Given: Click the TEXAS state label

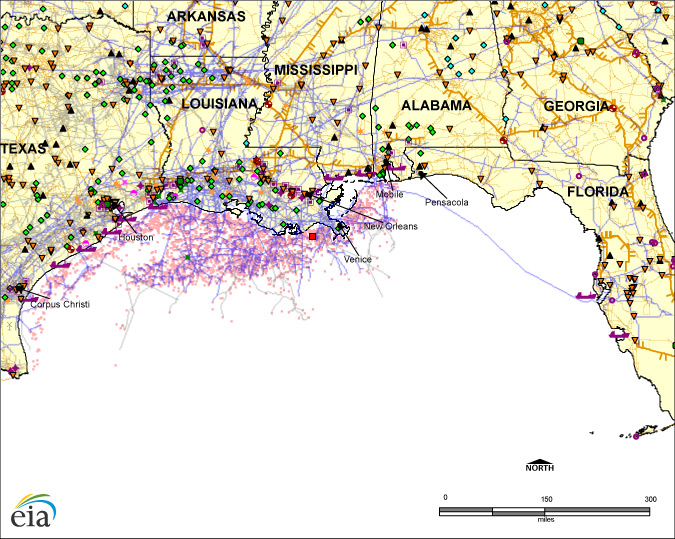Looking at the screenshot, I should click(23, 149).
